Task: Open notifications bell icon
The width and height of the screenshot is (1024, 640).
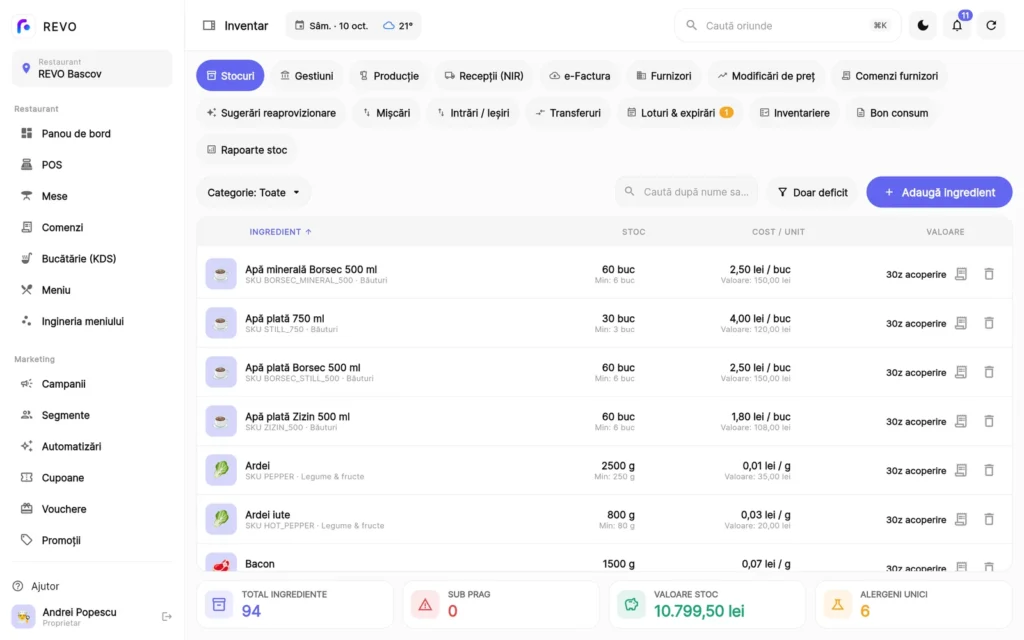Action: pyautogui.click(x=957, y=25)
